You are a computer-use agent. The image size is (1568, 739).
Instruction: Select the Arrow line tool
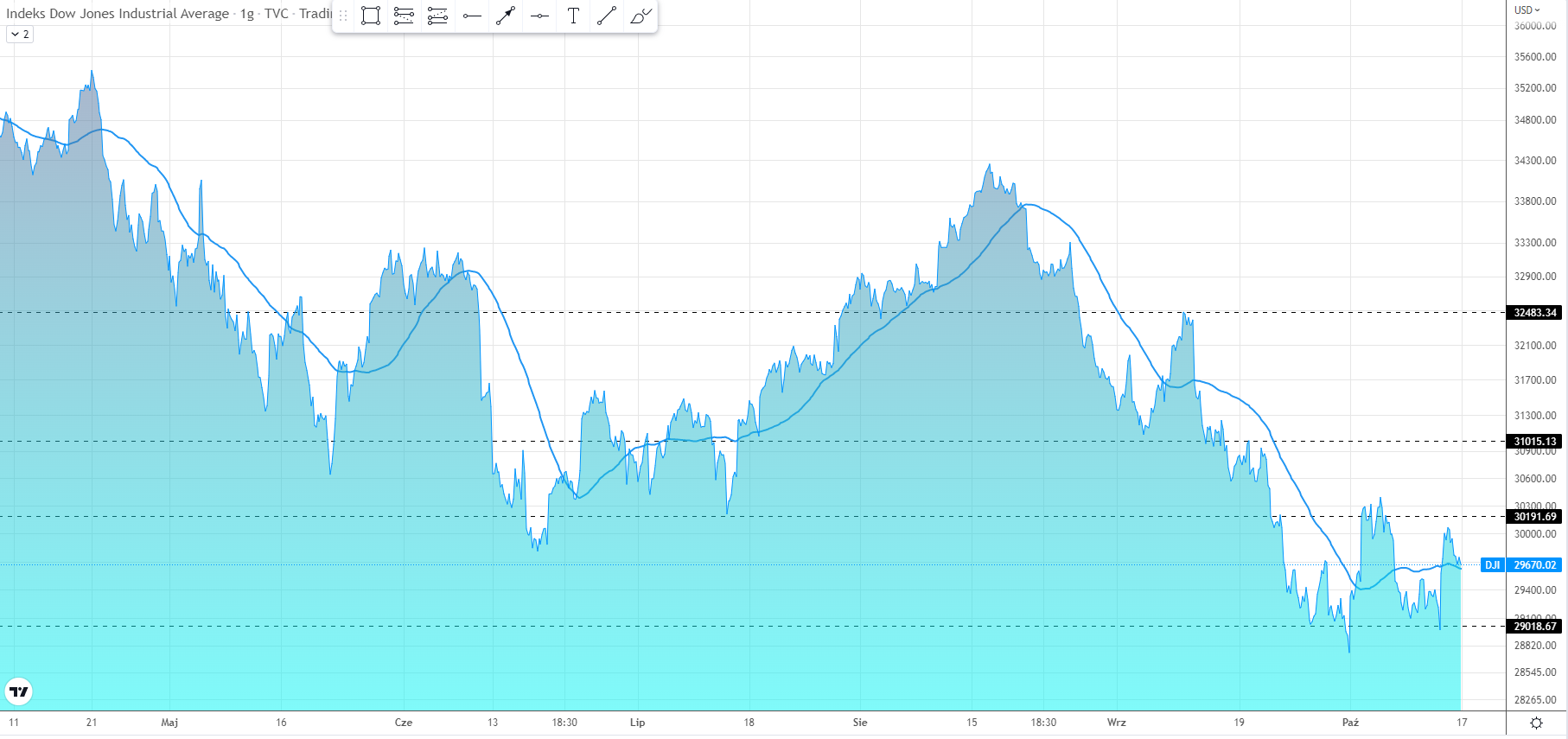[506, 16]
